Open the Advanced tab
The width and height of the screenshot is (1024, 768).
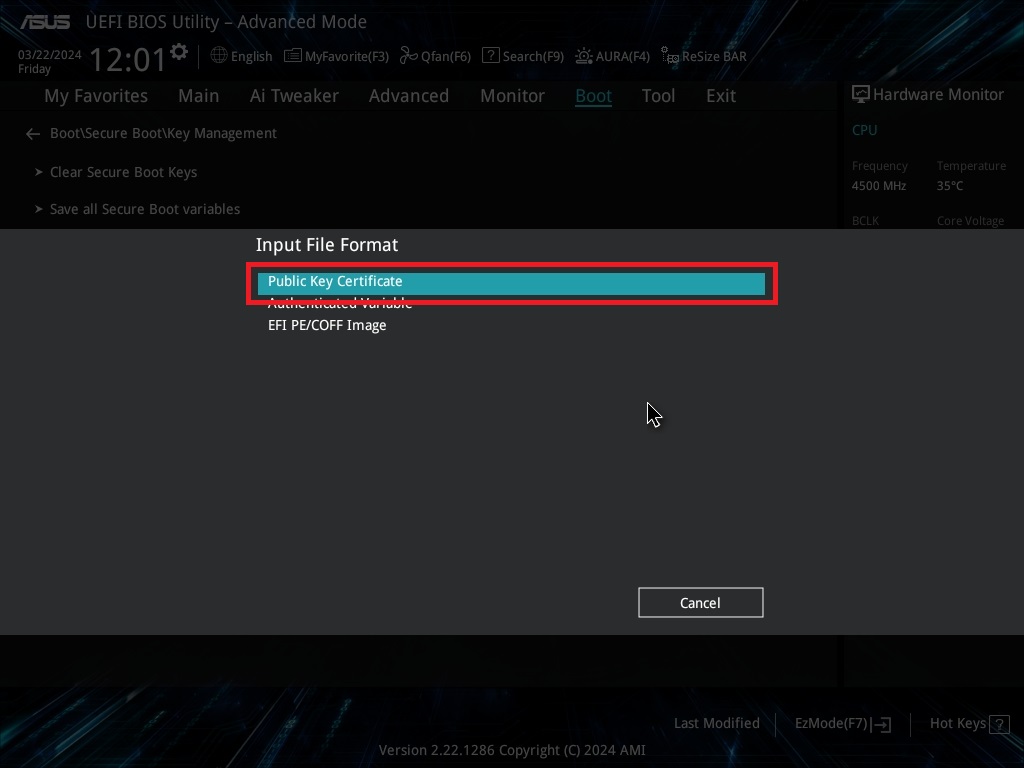[408, 96]
